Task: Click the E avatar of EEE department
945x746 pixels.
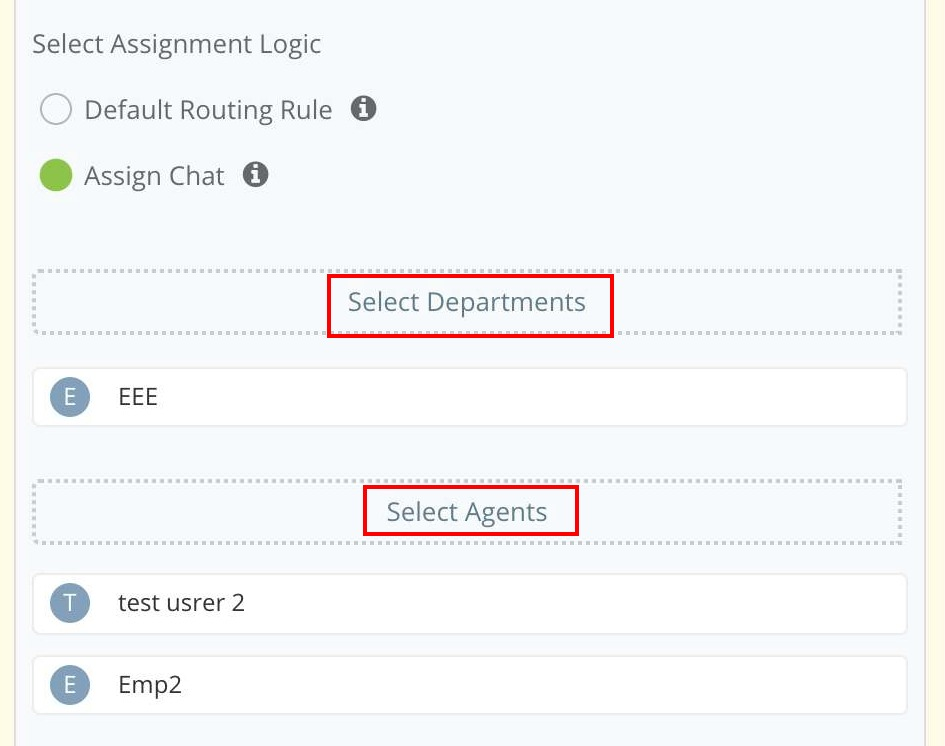Action: pyautogui.click(x=70, y=397)
